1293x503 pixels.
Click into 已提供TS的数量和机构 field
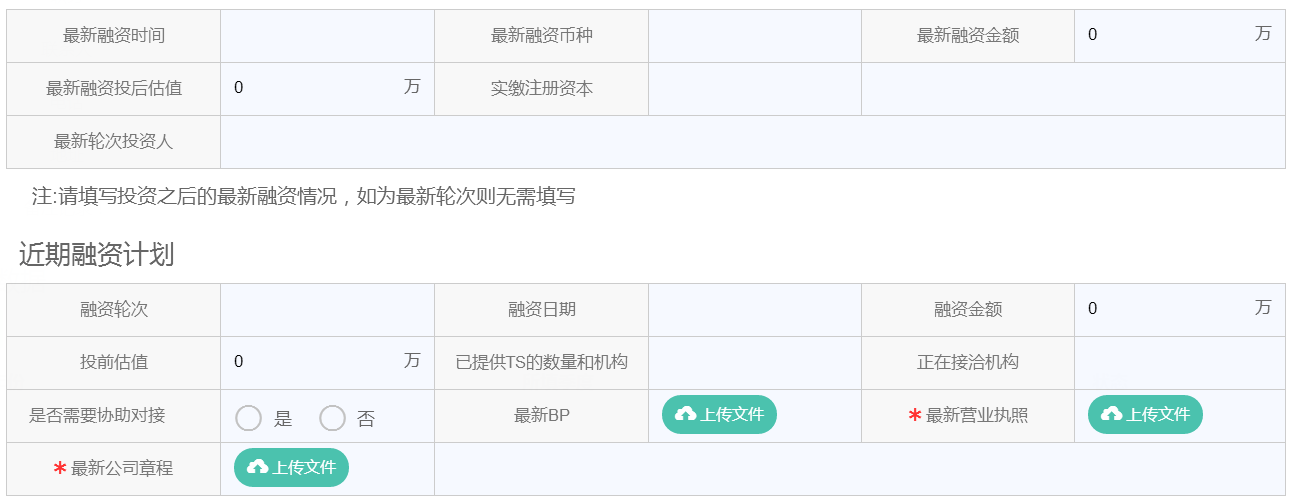(755, 363)
